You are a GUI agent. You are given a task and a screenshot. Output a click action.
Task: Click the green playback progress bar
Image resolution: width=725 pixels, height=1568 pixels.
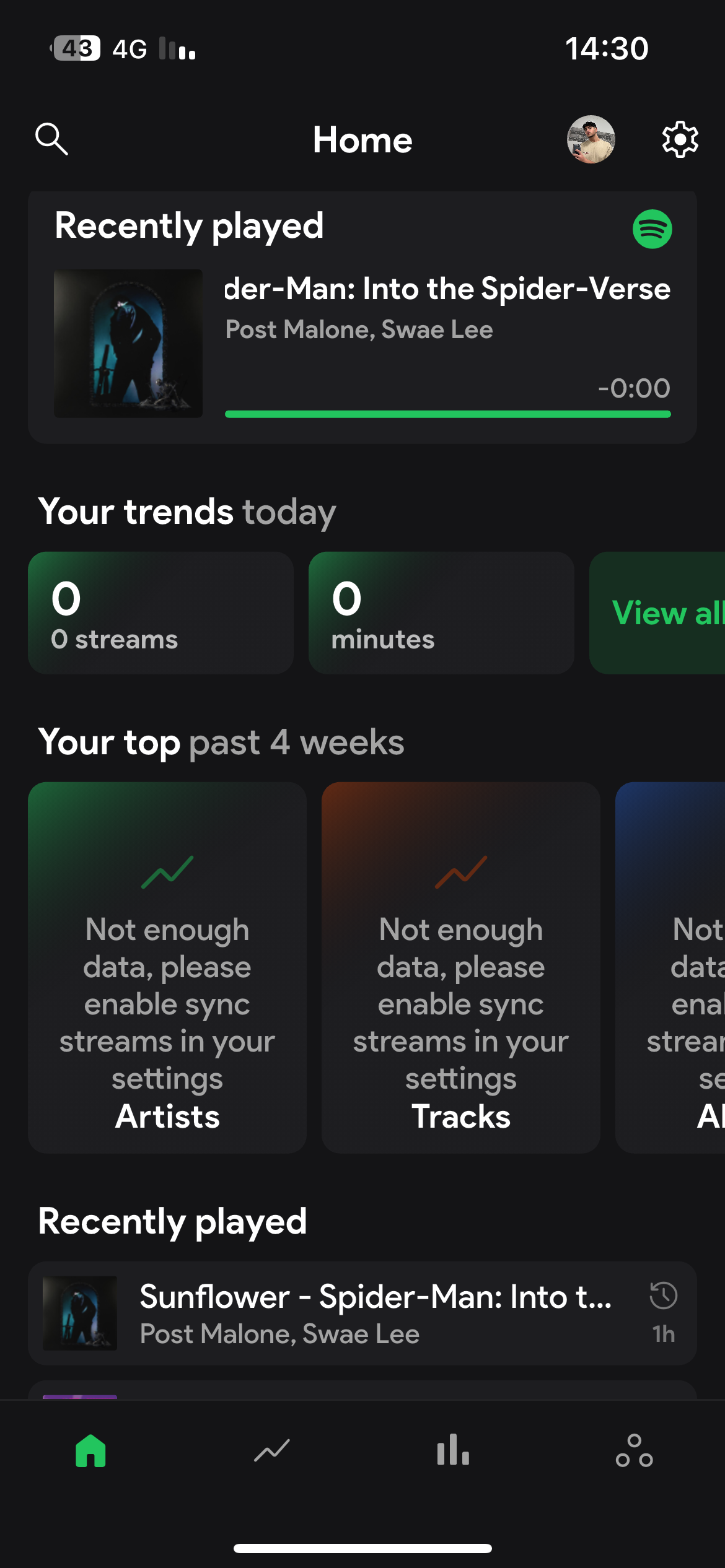(x=447, y=414)
